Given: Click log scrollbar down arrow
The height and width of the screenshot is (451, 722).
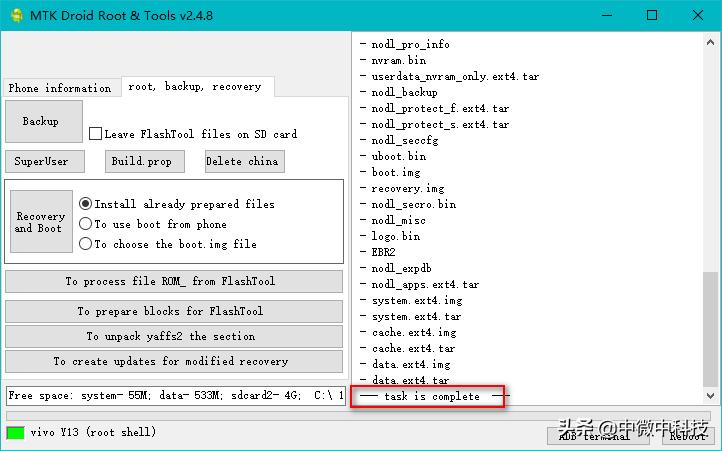Looking at the screenshot, I should 710,396.
